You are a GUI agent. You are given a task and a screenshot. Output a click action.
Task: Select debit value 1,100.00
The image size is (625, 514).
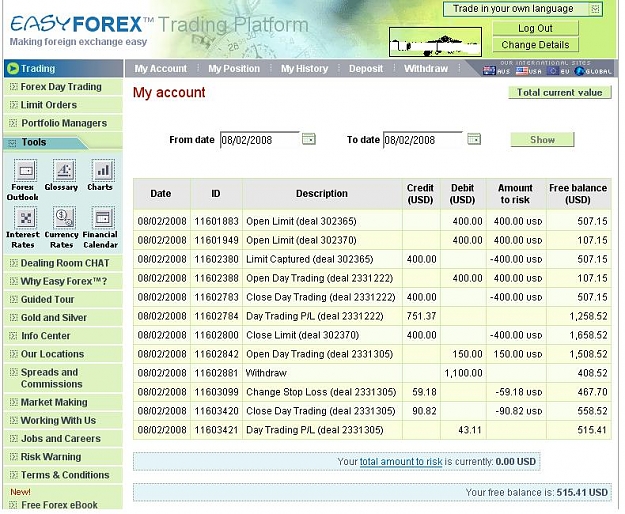point(464,373)
